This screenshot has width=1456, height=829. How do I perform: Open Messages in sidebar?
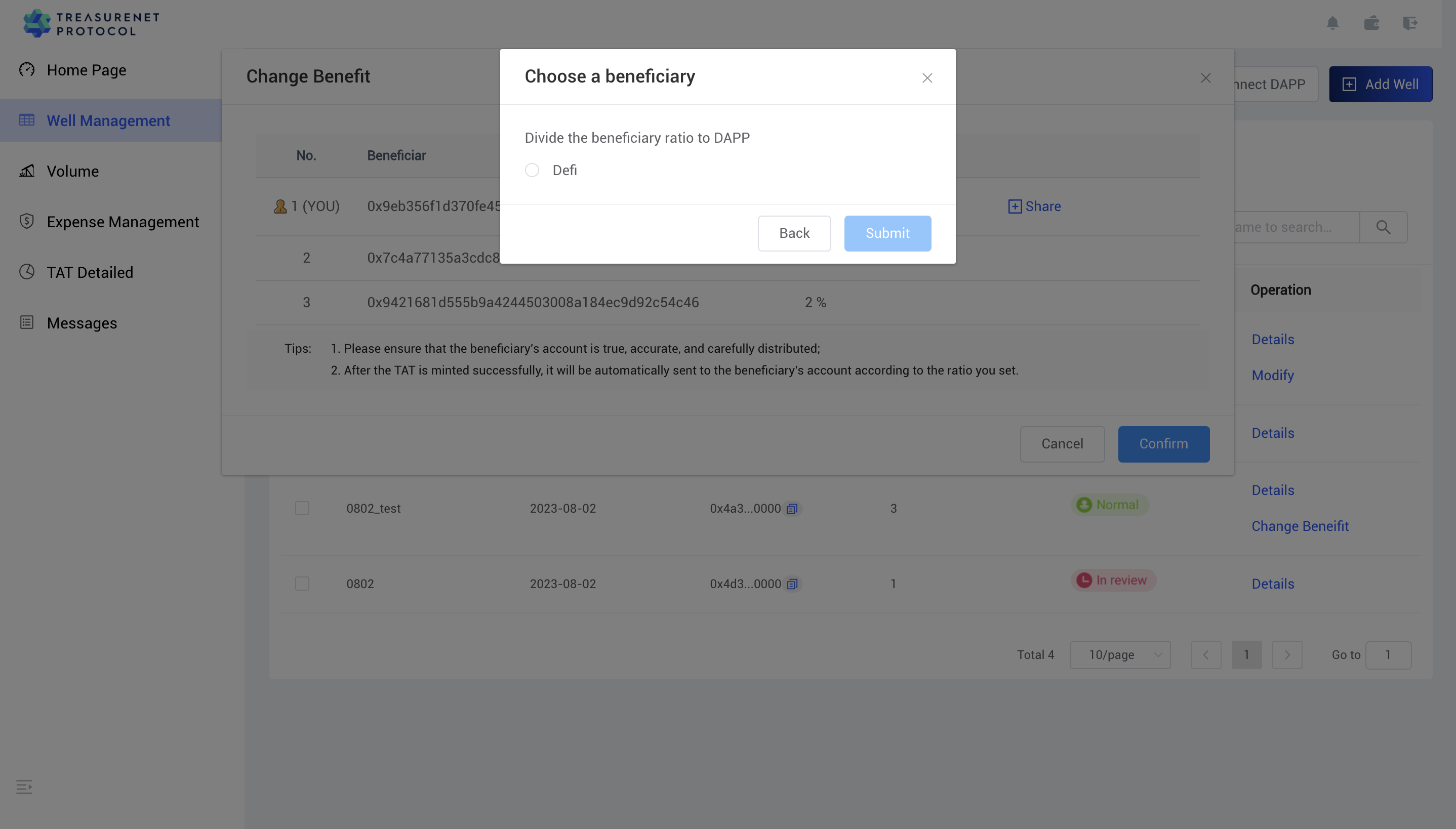82,323
